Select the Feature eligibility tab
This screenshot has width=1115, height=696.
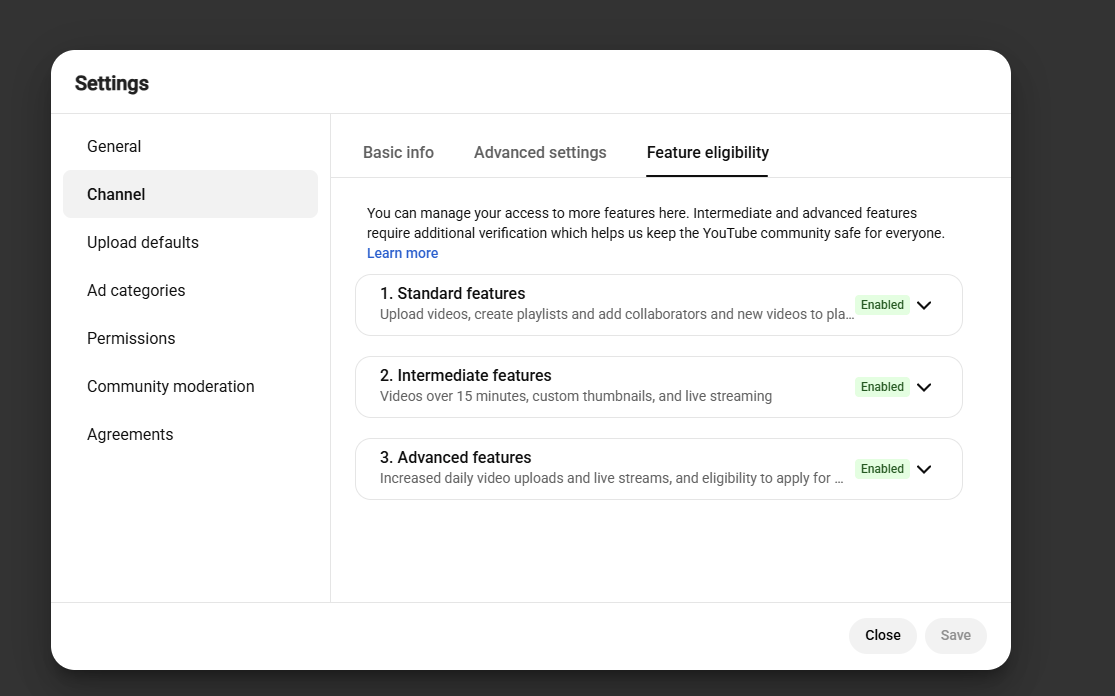(x=708, y=152)
